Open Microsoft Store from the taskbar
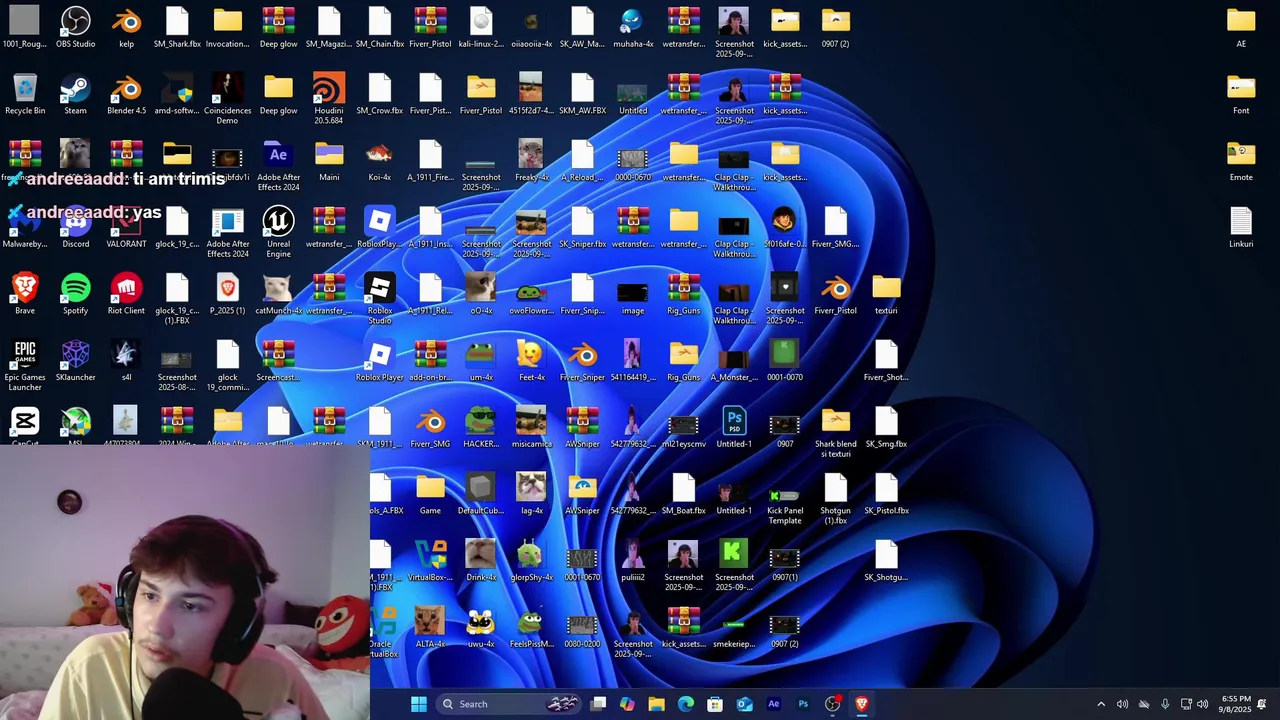This screenshot has width=1280, height=720. [715, 704]
